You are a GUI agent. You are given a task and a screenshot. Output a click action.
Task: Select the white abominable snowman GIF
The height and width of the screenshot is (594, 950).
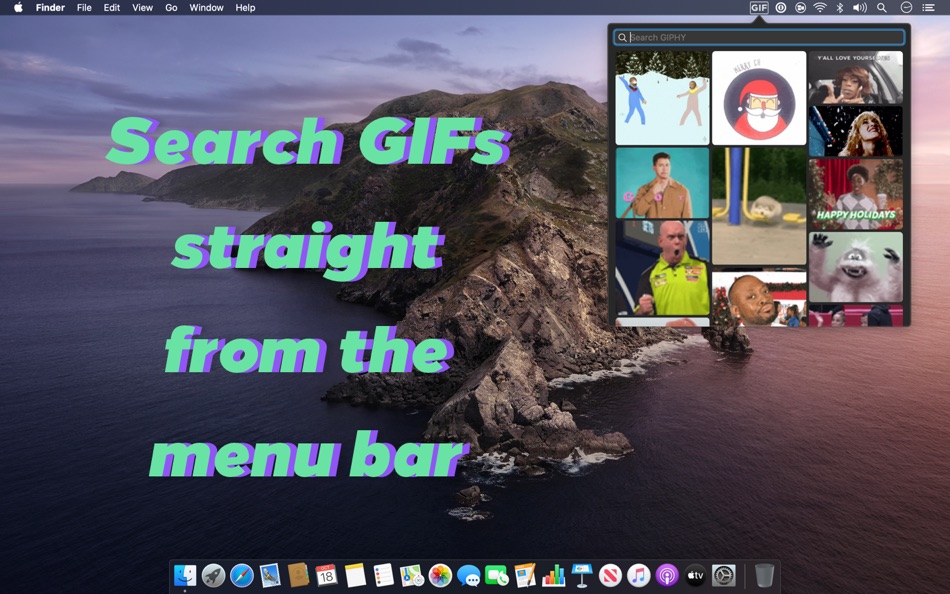coord(855,267)
